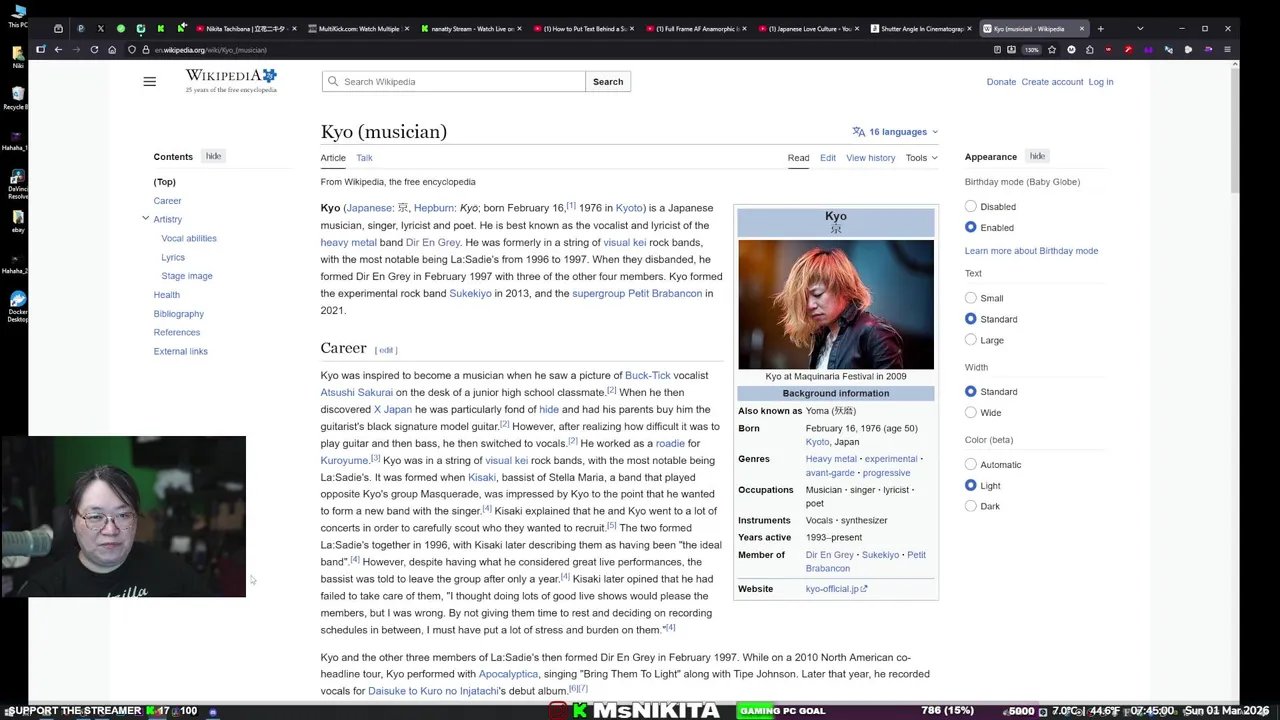Click the Search button
Screen dimensions: 1280x720
pyautogui.click(x=608, y=82)
